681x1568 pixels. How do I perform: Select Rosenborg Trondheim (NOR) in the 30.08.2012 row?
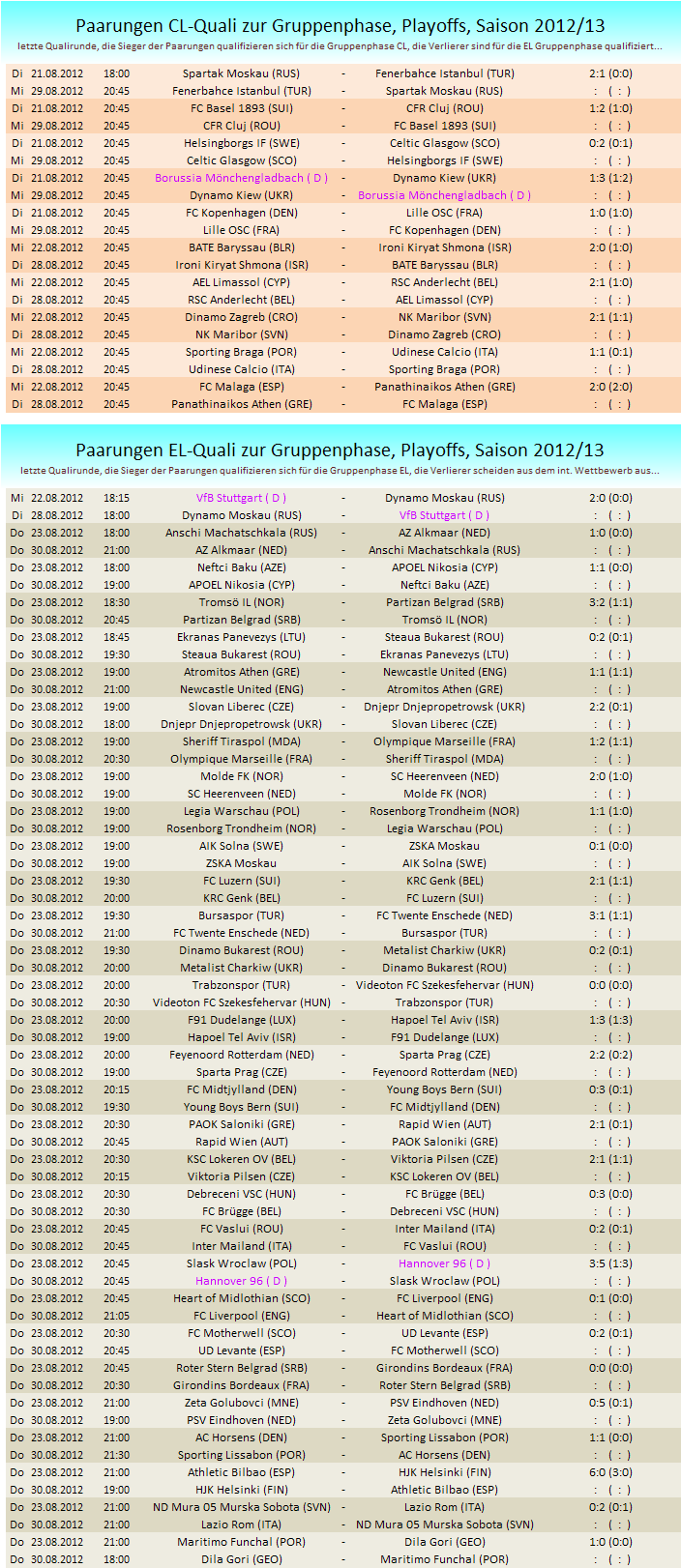click(x=241, y=828)
